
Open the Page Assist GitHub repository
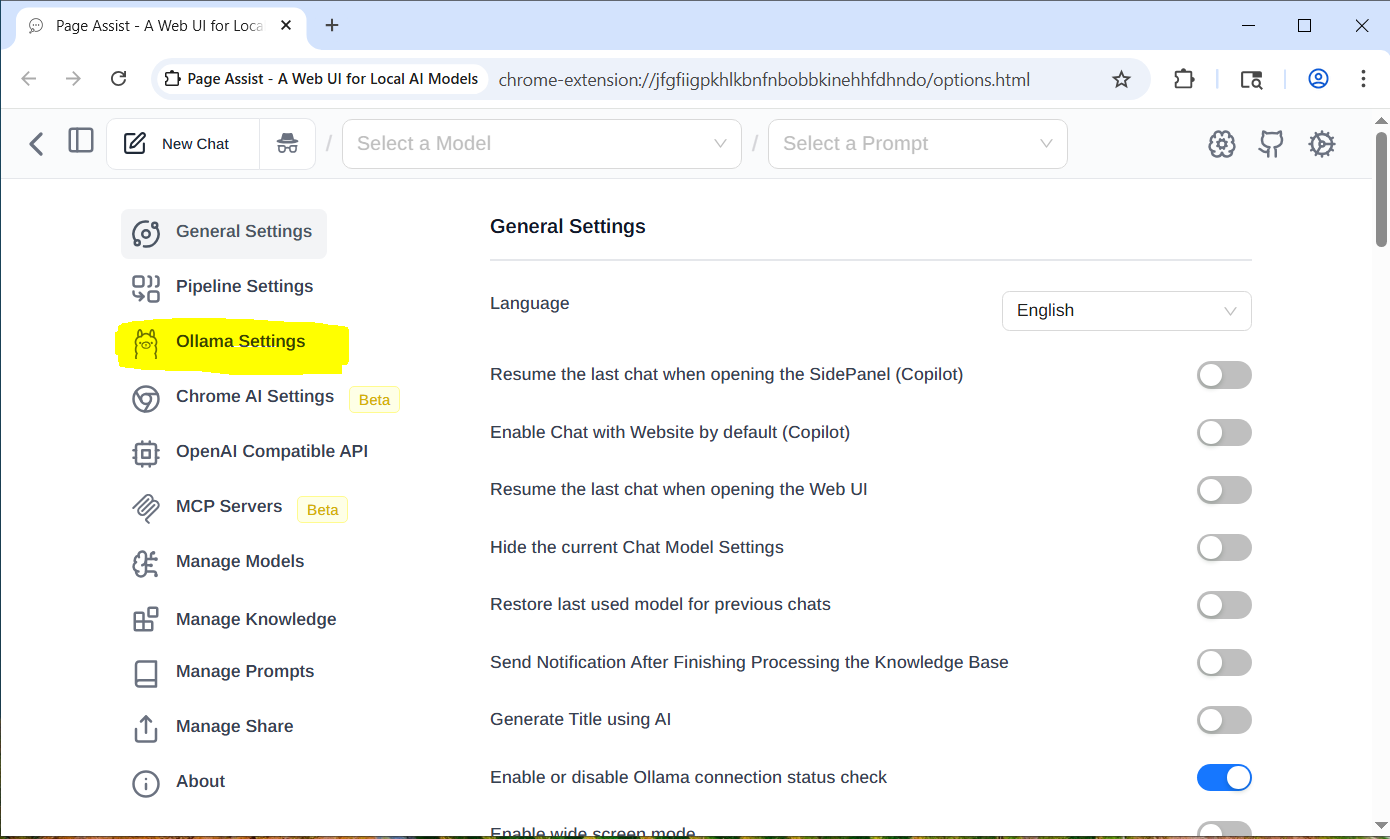[1271, 143]
